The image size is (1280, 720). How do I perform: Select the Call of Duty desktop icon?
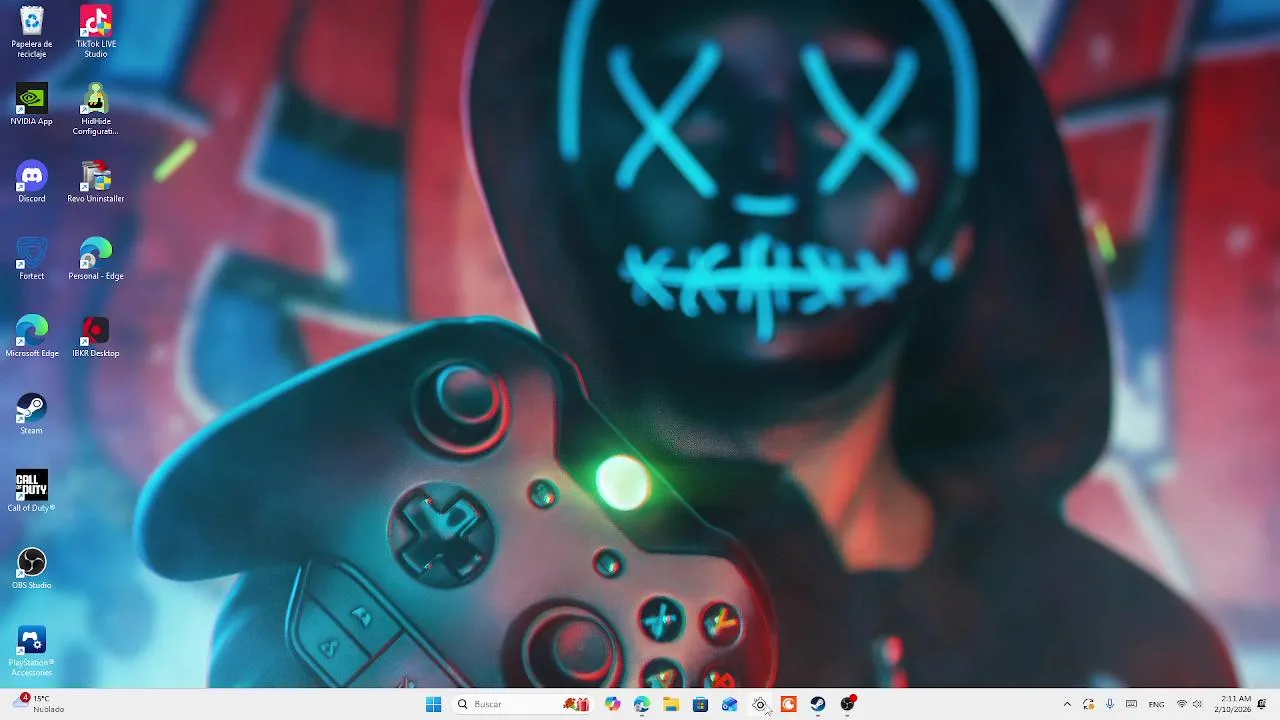pyautogui.click(x=32, y=491)
